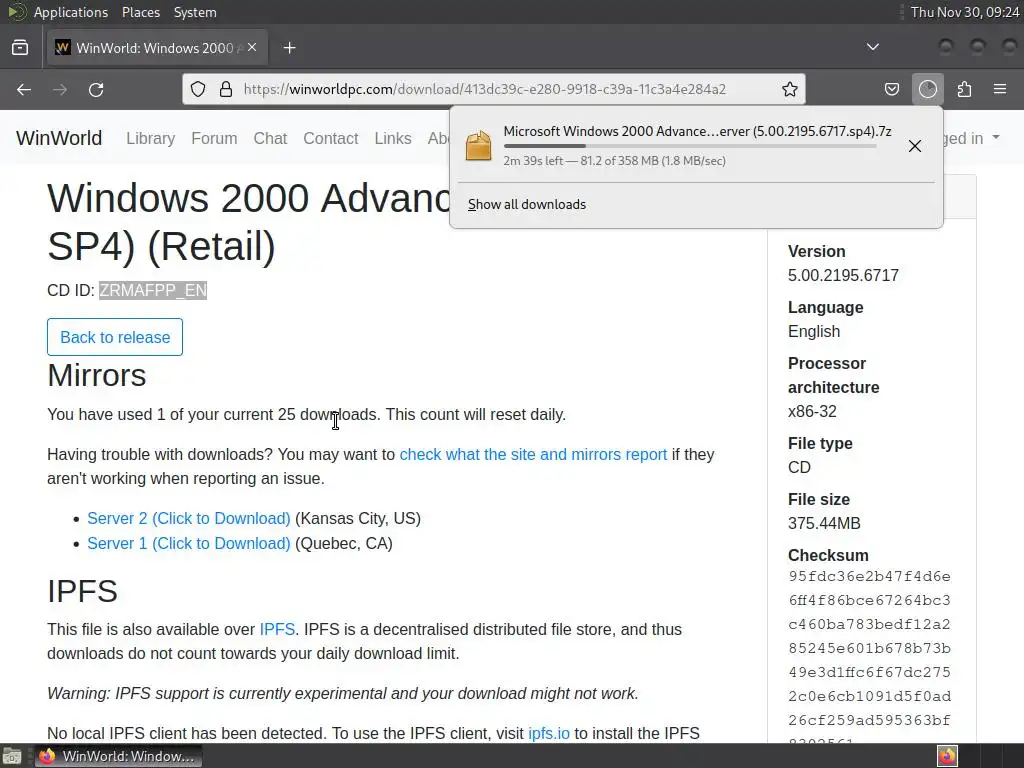
Task: Open the Contact nav link
Action: click(330, 138)
